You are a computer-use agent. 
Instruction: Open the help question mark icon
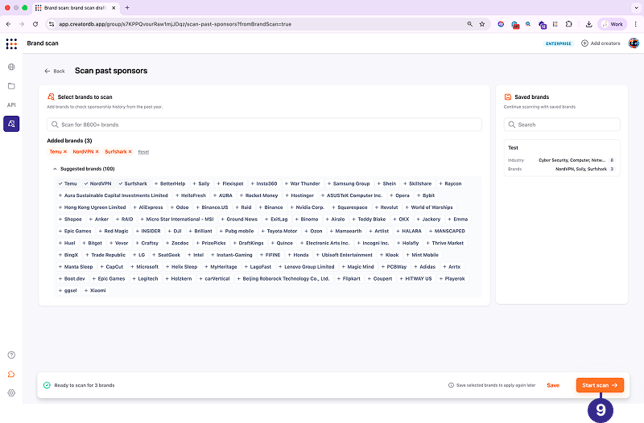click(11, 355)
